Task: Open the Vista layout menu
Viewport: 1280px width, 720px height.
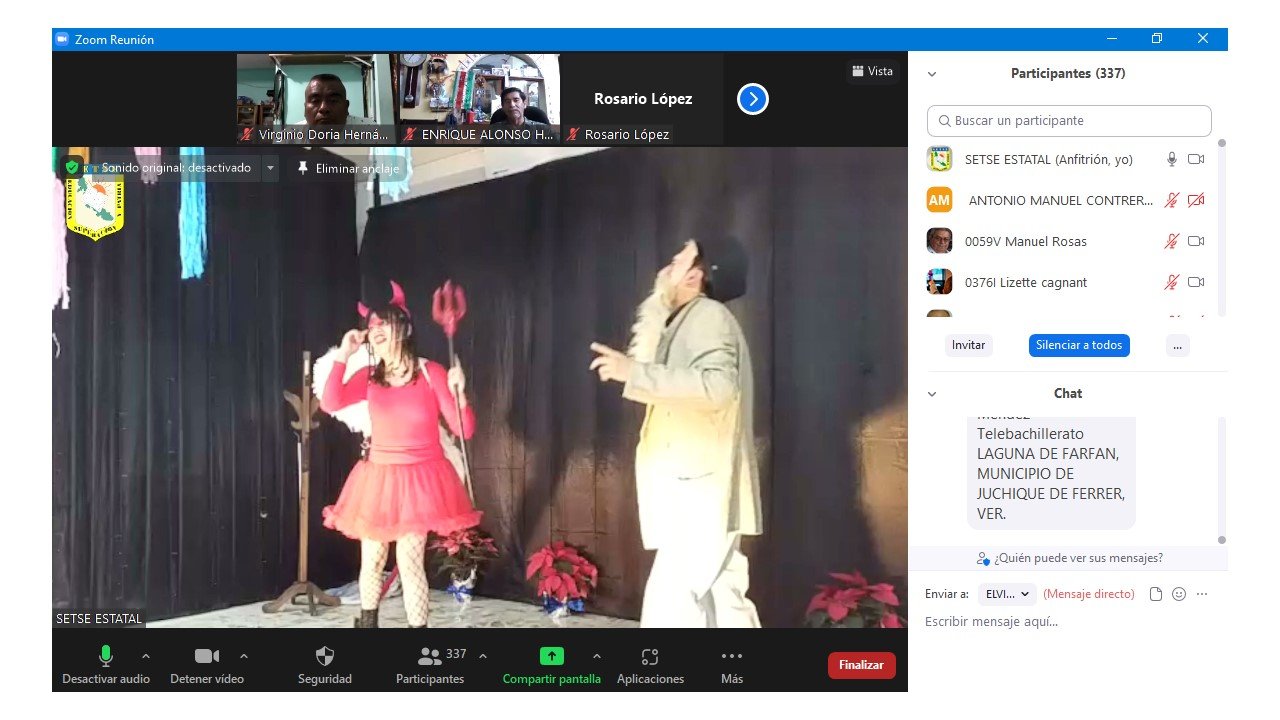Action: (871, 71)
